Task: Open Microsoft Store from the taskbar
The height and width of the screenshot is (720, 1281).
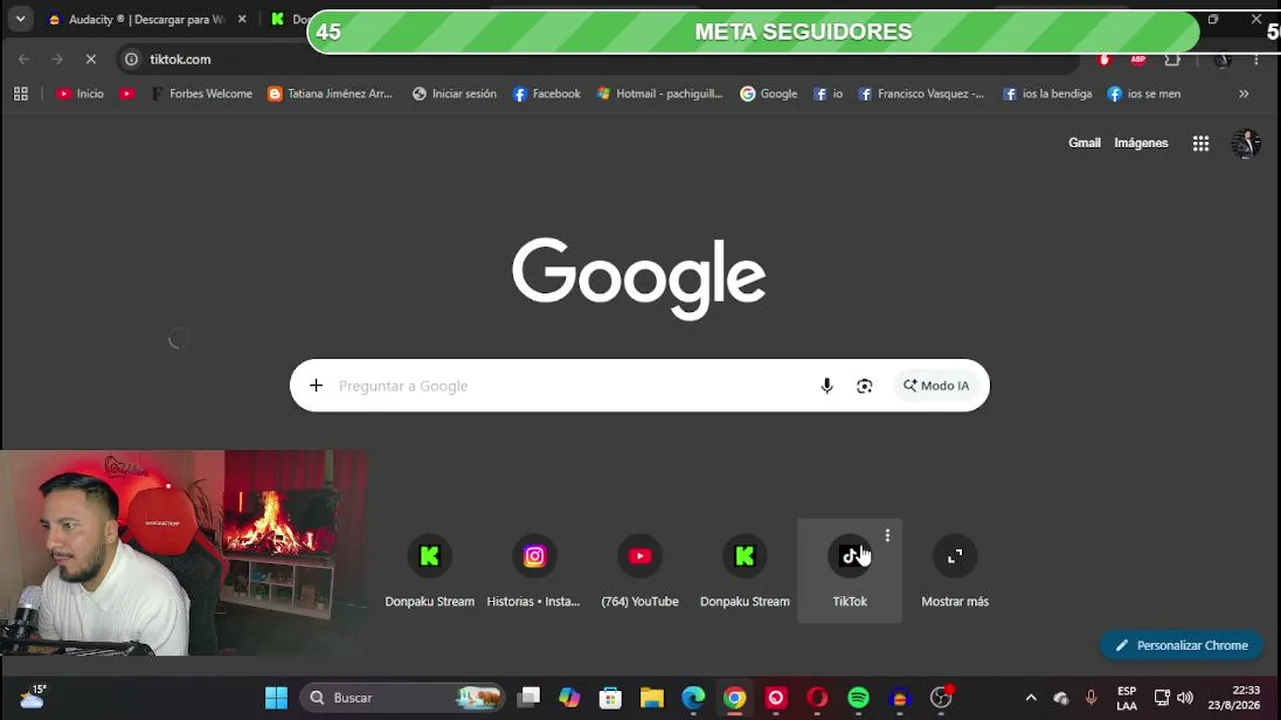Action: [x=610, y=698]
